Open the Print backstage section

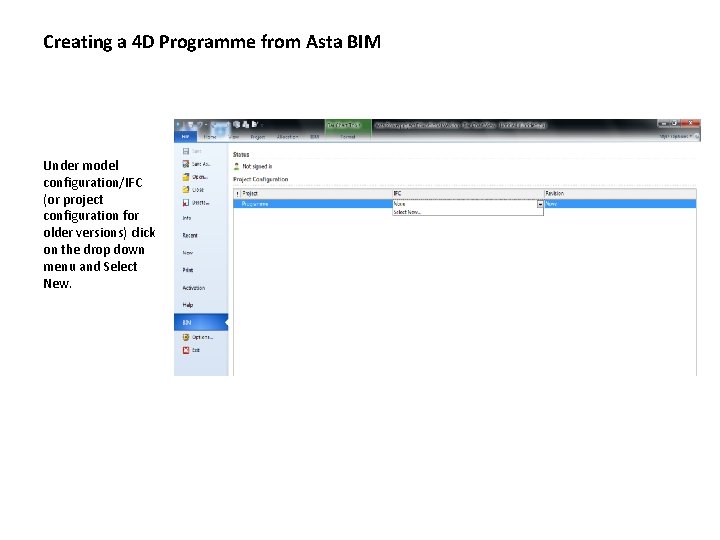pyautogui.click(x=187, y=270)
